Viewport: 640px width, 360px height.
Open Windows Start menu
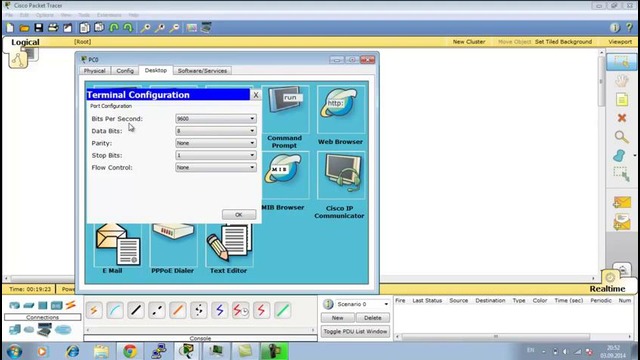(x=14, y=351)
